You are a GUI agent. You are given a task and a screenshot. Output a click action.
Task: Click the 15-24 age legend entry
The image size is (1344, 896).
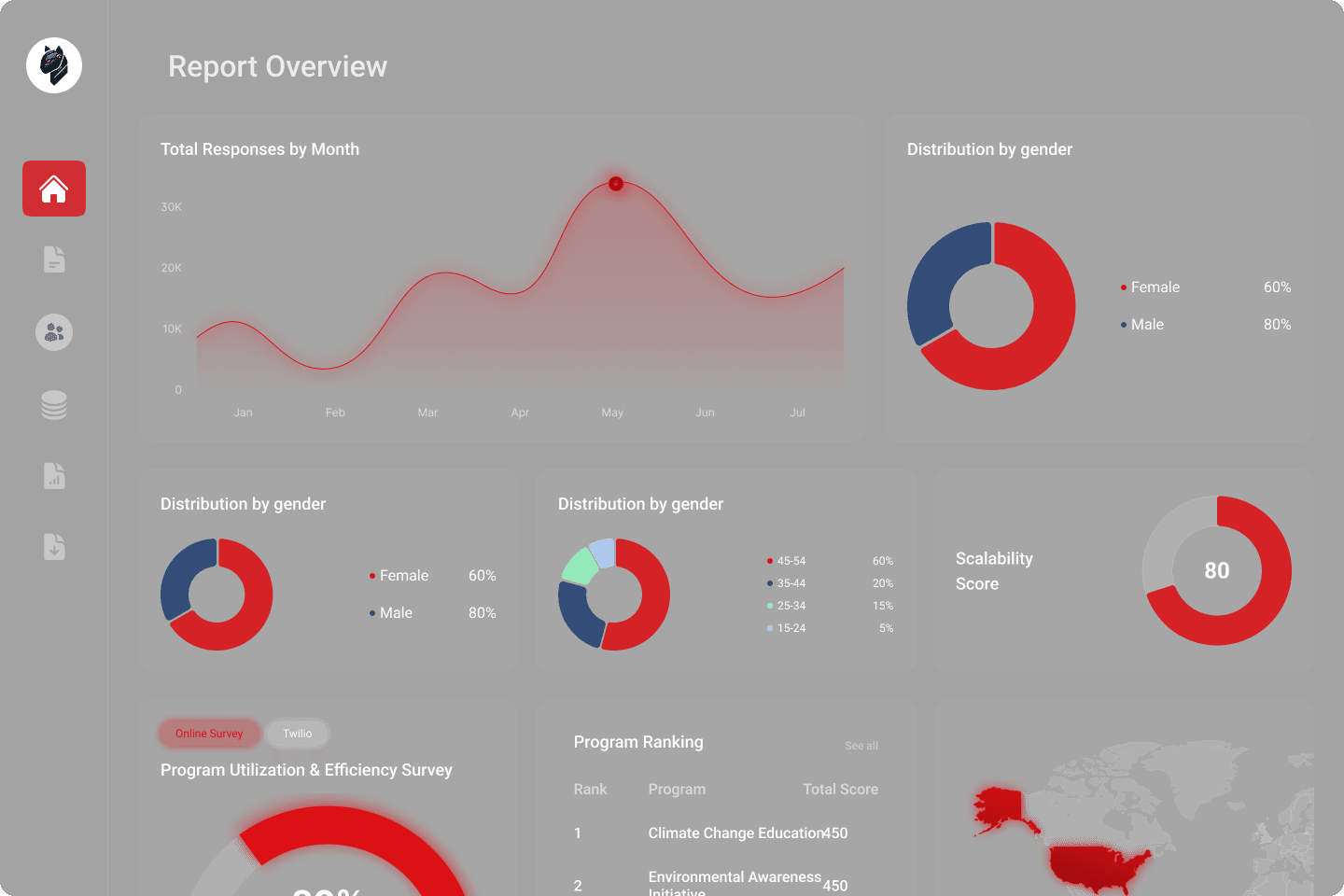pyautogui.click(x=830, y=628)
